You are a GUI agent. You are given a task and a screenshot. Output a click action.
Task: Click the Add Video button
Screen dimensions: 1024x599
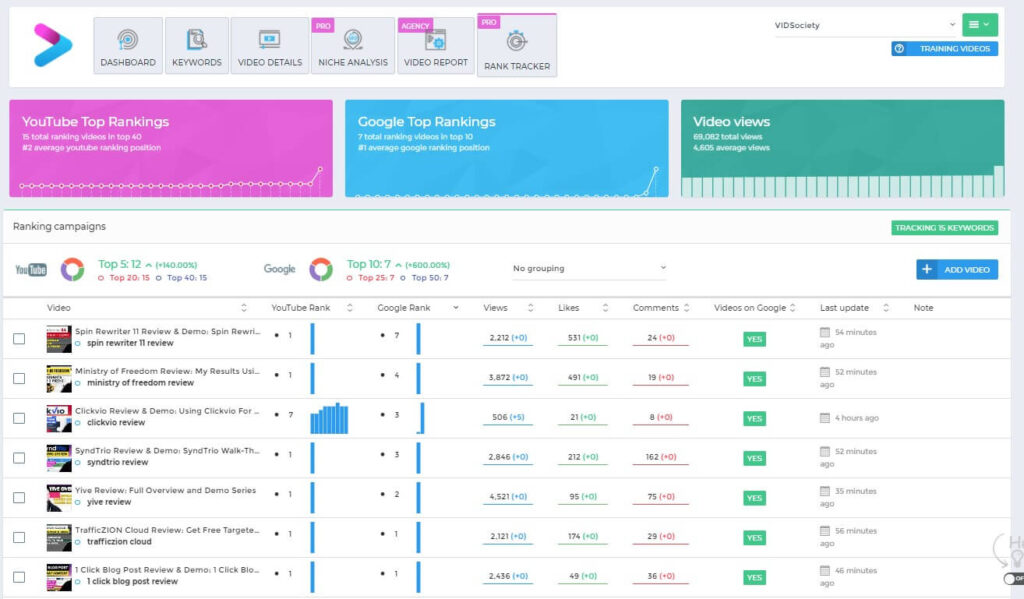pyautogui.click(x=957, y=269)
